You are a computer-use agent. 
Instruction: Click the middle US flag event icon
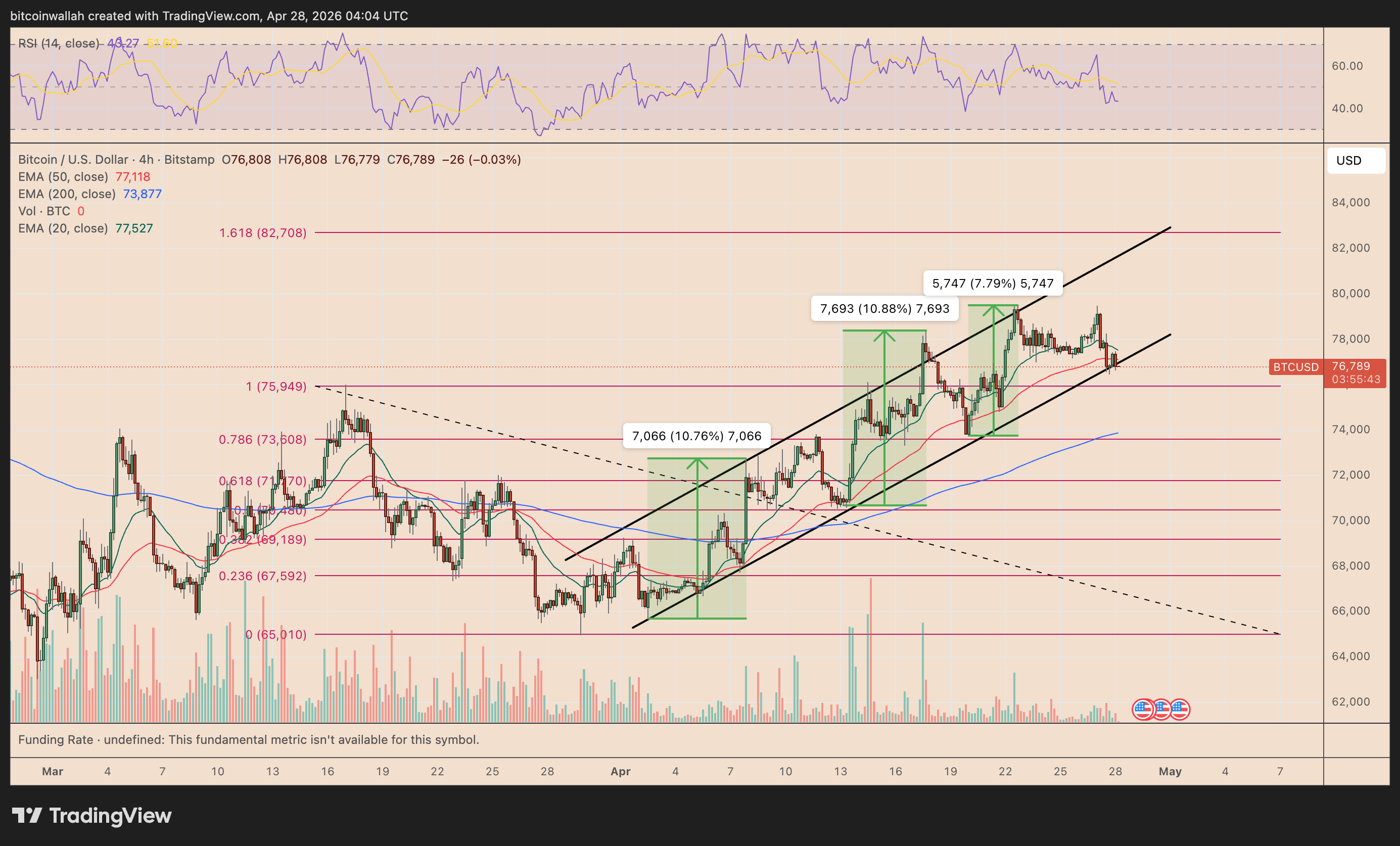point(1161,709)
